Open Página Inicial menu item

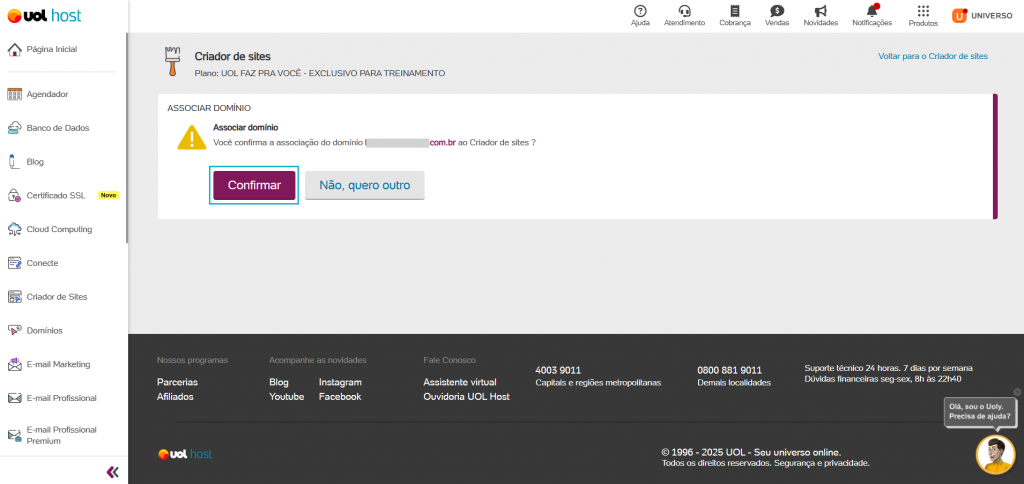(52, 49)
